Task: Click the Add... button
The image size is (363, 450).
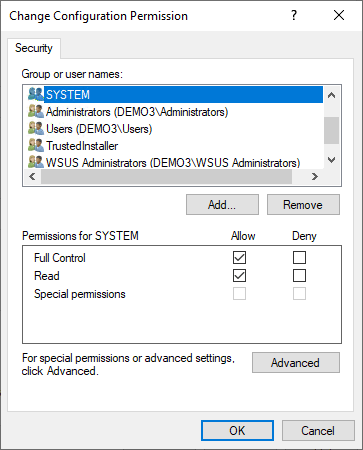Action: (222, 205)
